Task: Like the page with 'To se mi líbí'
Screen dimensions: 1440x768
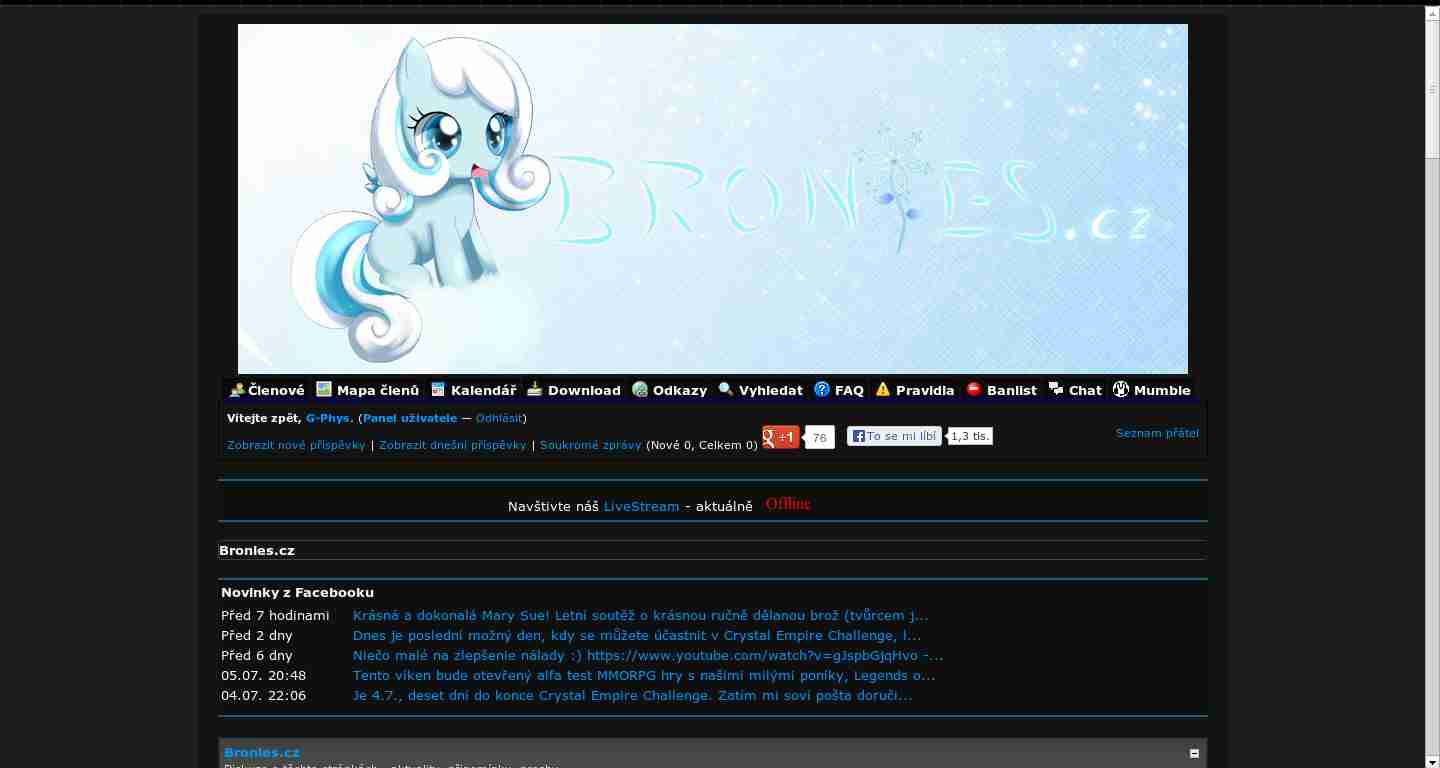Action: coord(893,436)
